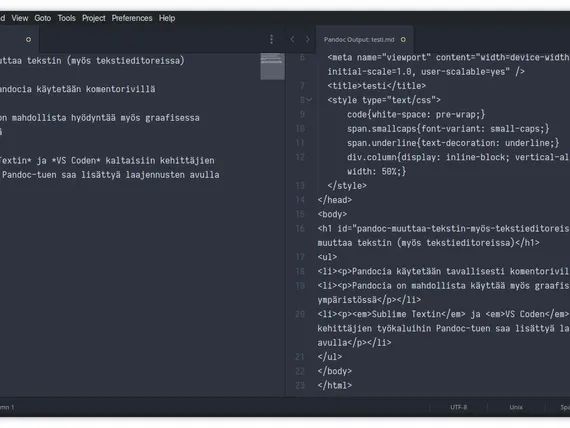Click the column indicator in status bar
570x428 pixels.
coord(7,407)
